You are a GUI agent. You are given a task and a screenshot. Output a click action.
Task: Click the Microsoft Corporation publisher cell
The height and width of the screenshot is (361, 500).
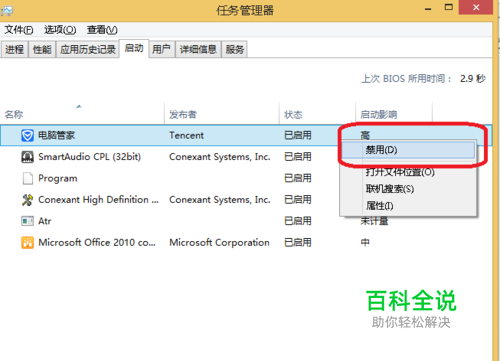click(219, 243)
